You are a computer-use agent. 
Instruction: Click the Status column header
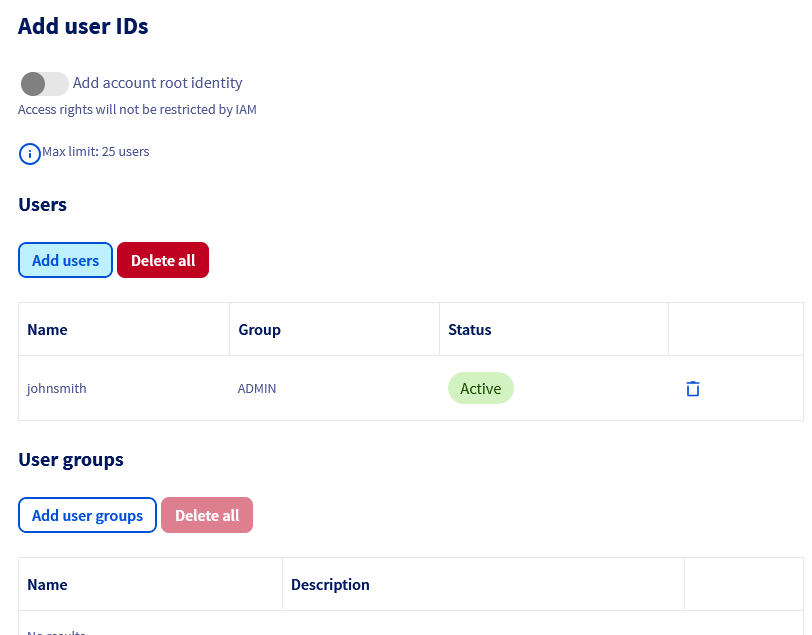[470, 329]
